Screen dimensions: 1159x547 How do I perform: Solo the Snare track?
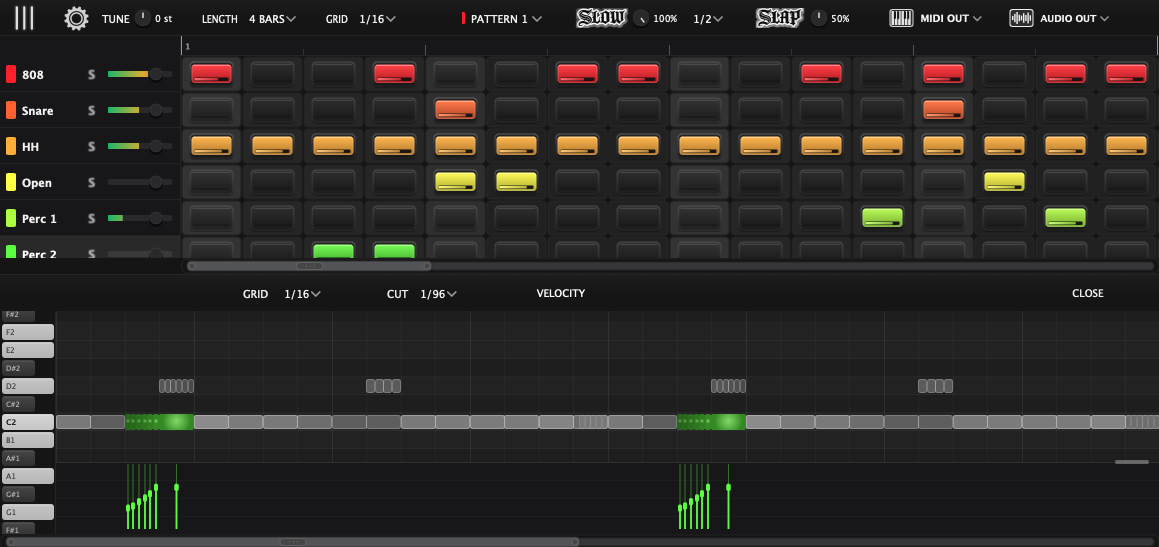pyautogui.click(x=92, y=111)
